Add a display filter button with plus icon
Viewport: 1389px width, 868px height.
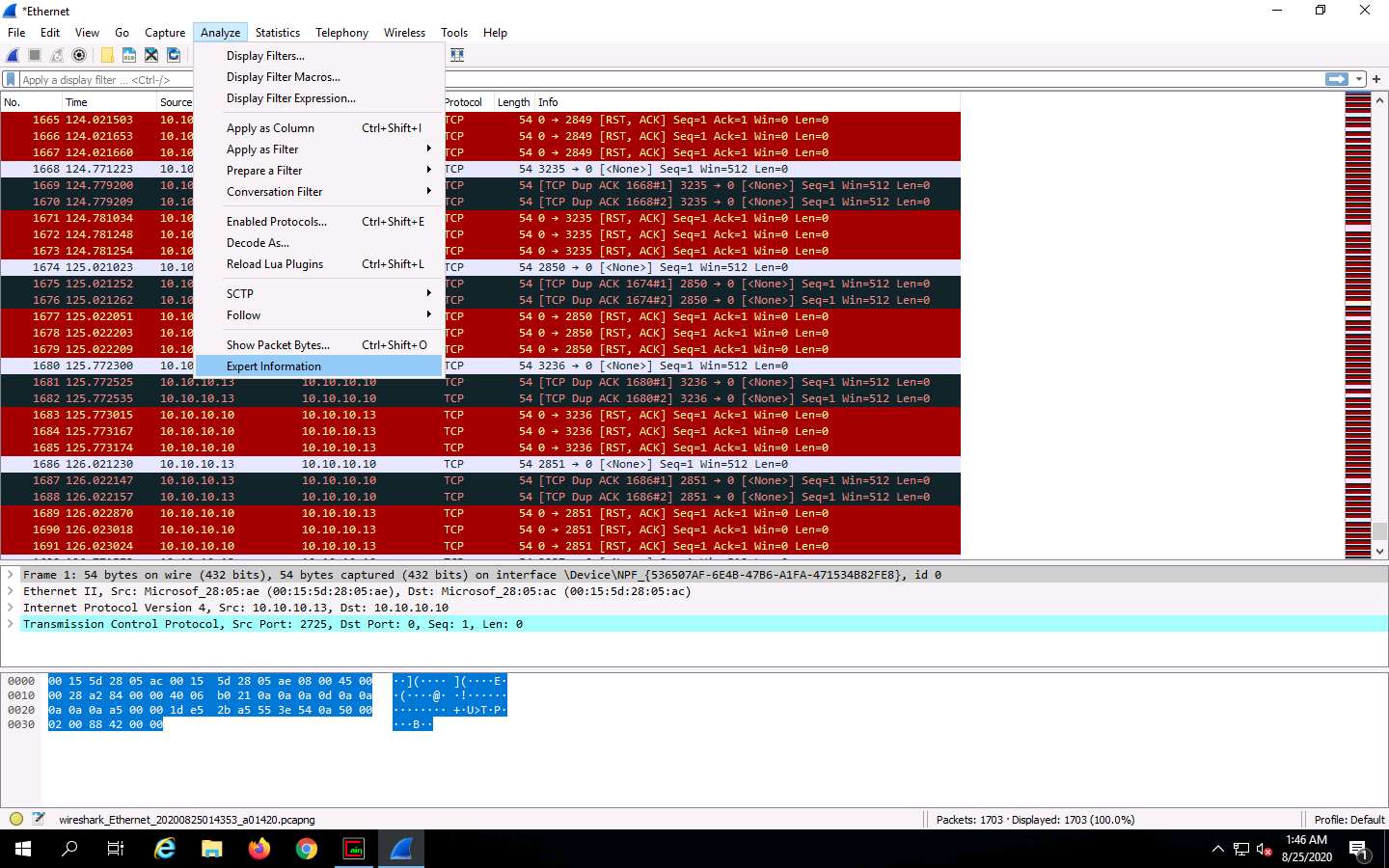[x=1377, y=79]
